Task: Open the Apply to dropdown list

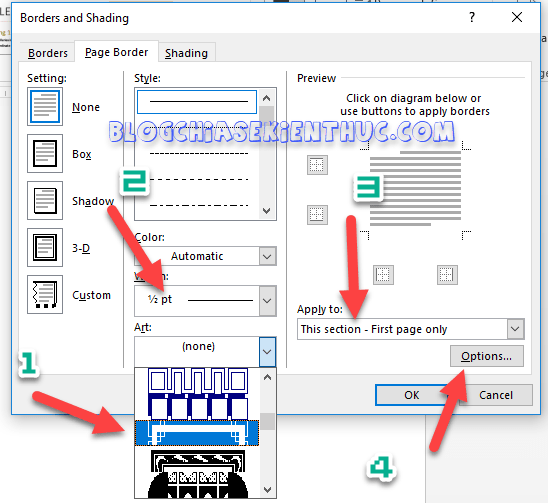Action: pos(411,329)
